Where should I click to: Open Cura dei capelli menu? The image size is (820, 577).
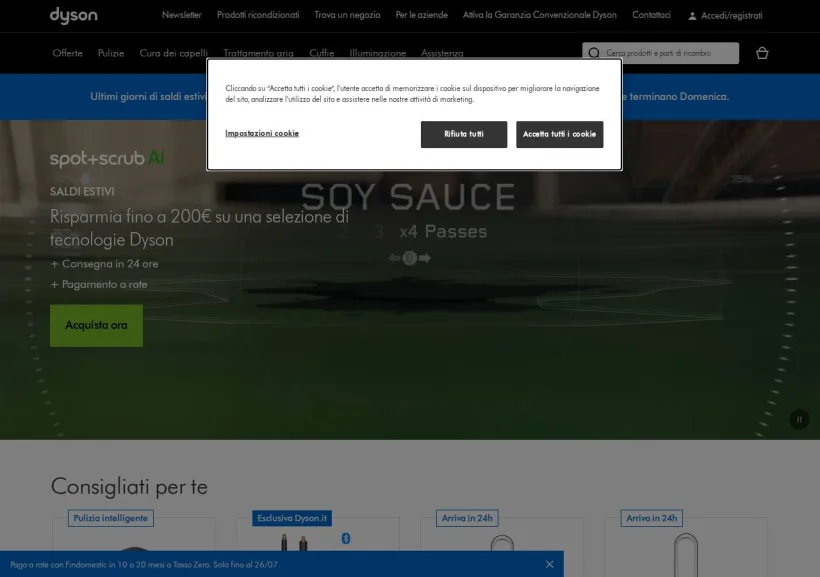click(x=174, y=53)
